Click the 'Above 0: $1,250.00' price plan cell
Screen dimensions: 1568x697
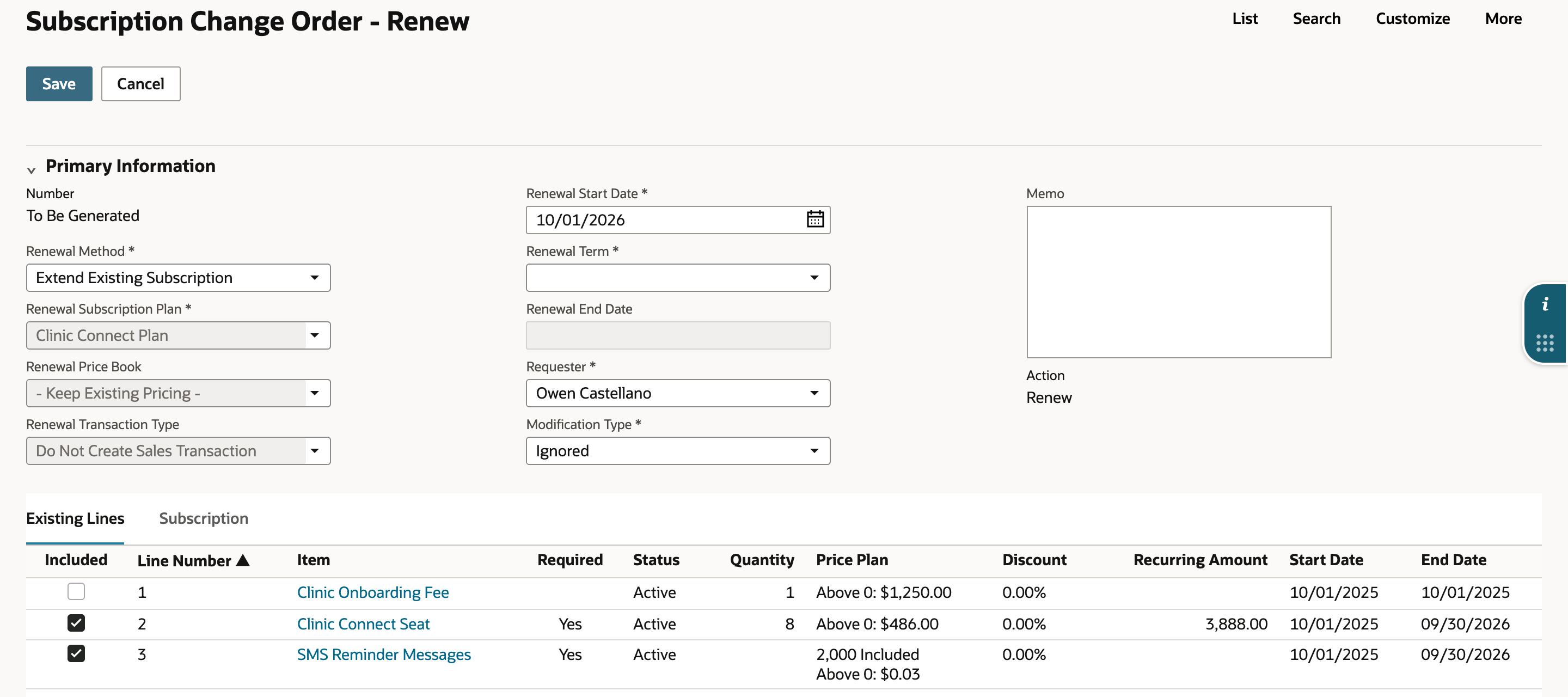click(883, 592)
